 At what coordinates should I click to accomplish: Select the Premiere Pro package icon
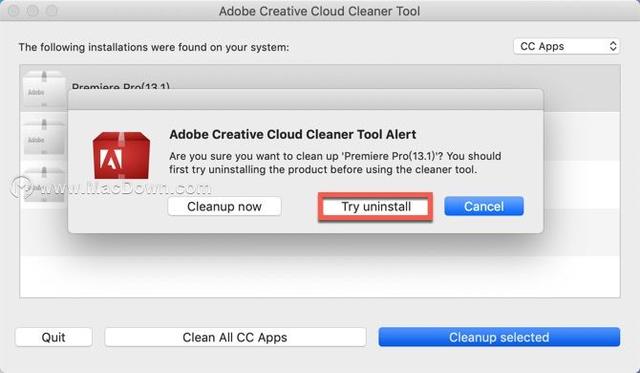[x=44, y=89]
